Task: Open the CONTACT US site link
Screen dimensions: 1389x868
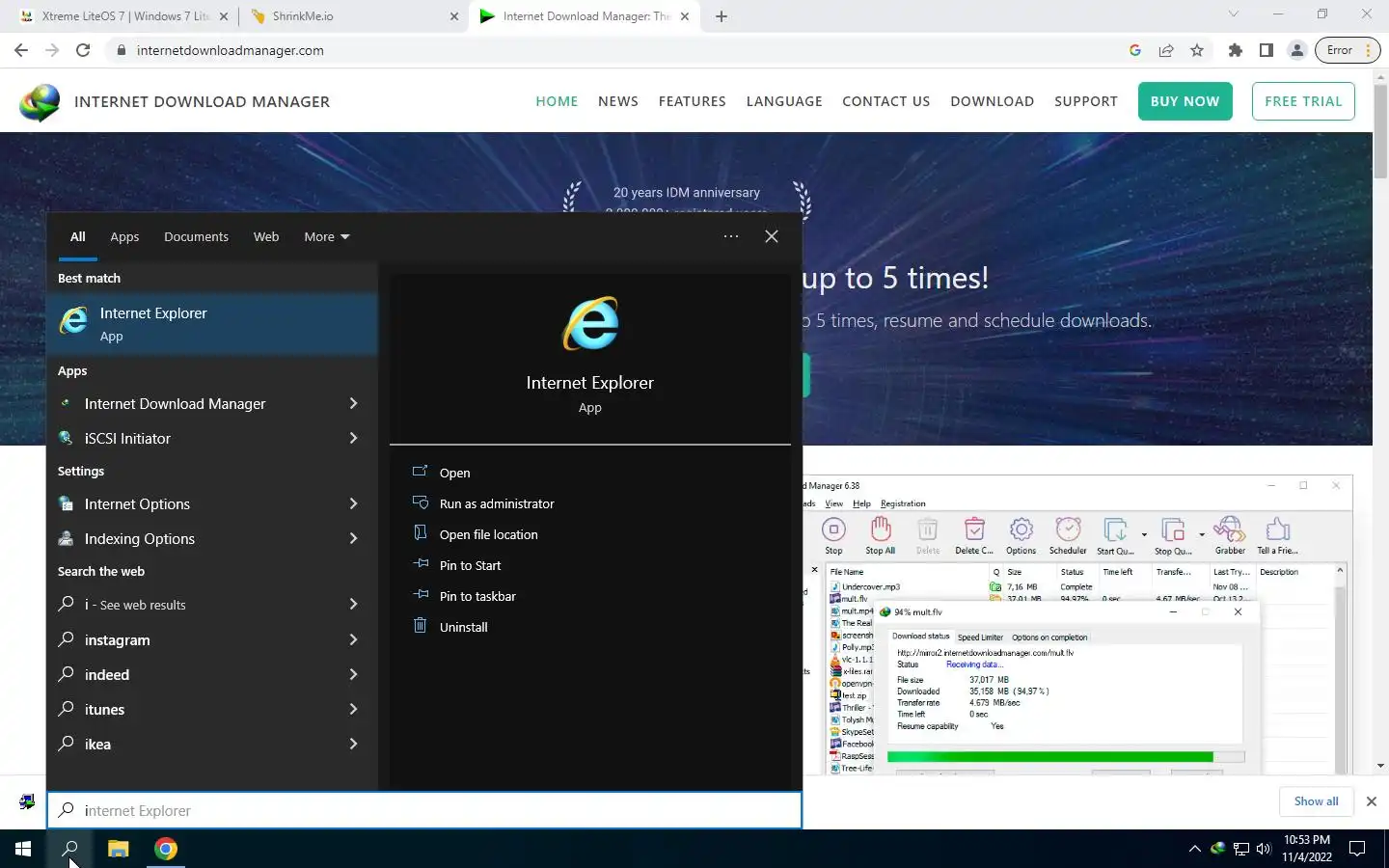Action: point(885,101)
